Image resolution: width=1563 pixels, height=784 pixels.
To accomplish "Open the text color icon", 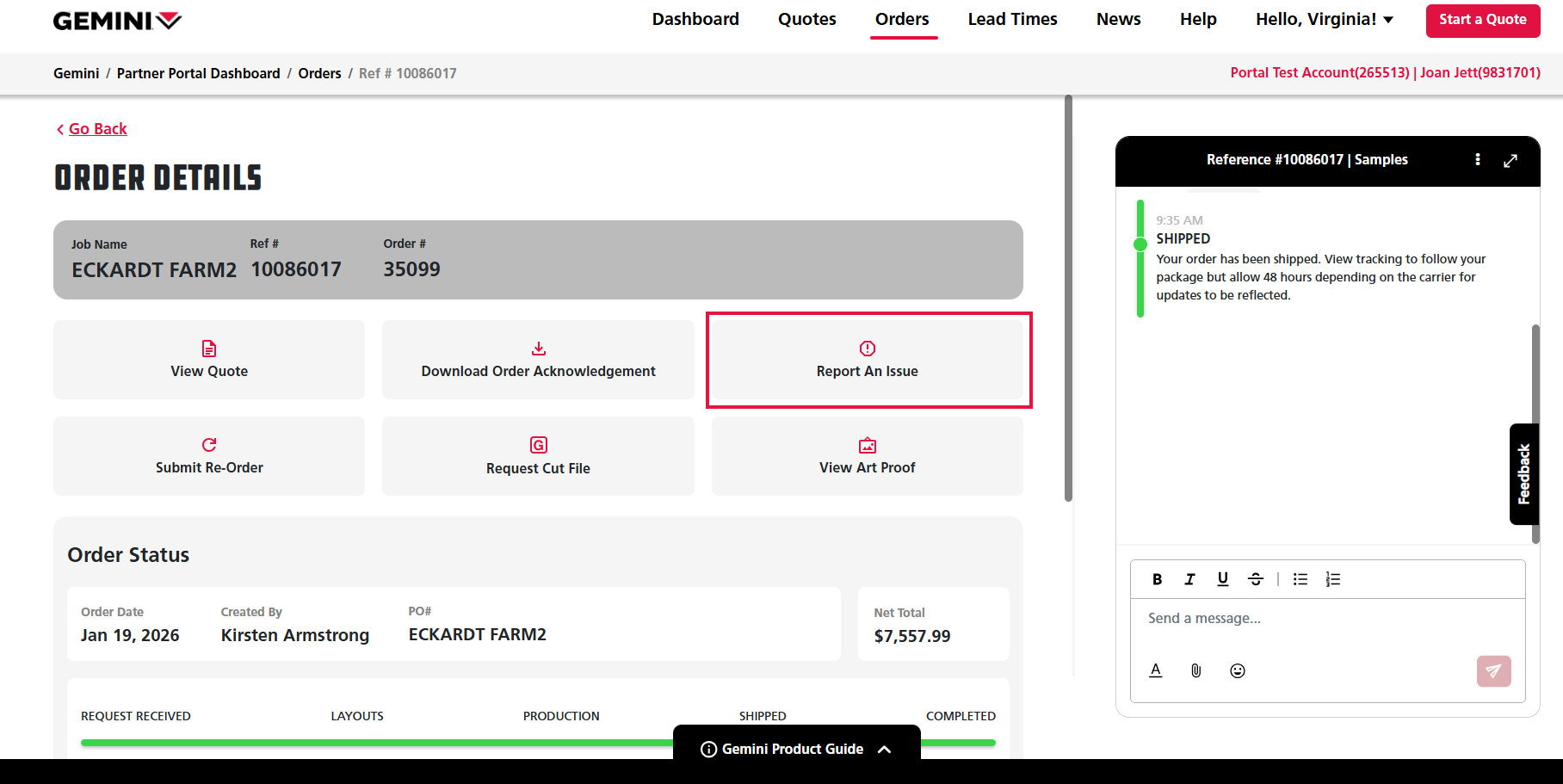I will [1156, 670].
